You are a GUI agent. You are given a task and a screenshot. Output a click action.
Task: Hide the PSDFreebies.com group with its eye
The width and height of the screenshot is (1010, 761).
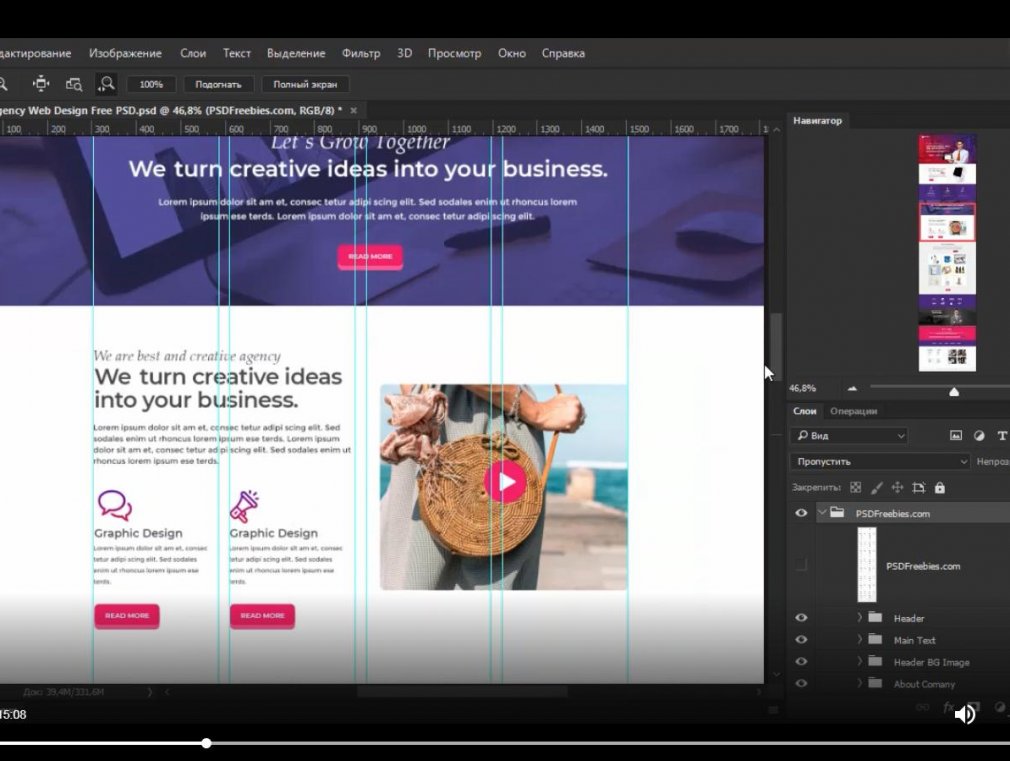click(801, 513)
